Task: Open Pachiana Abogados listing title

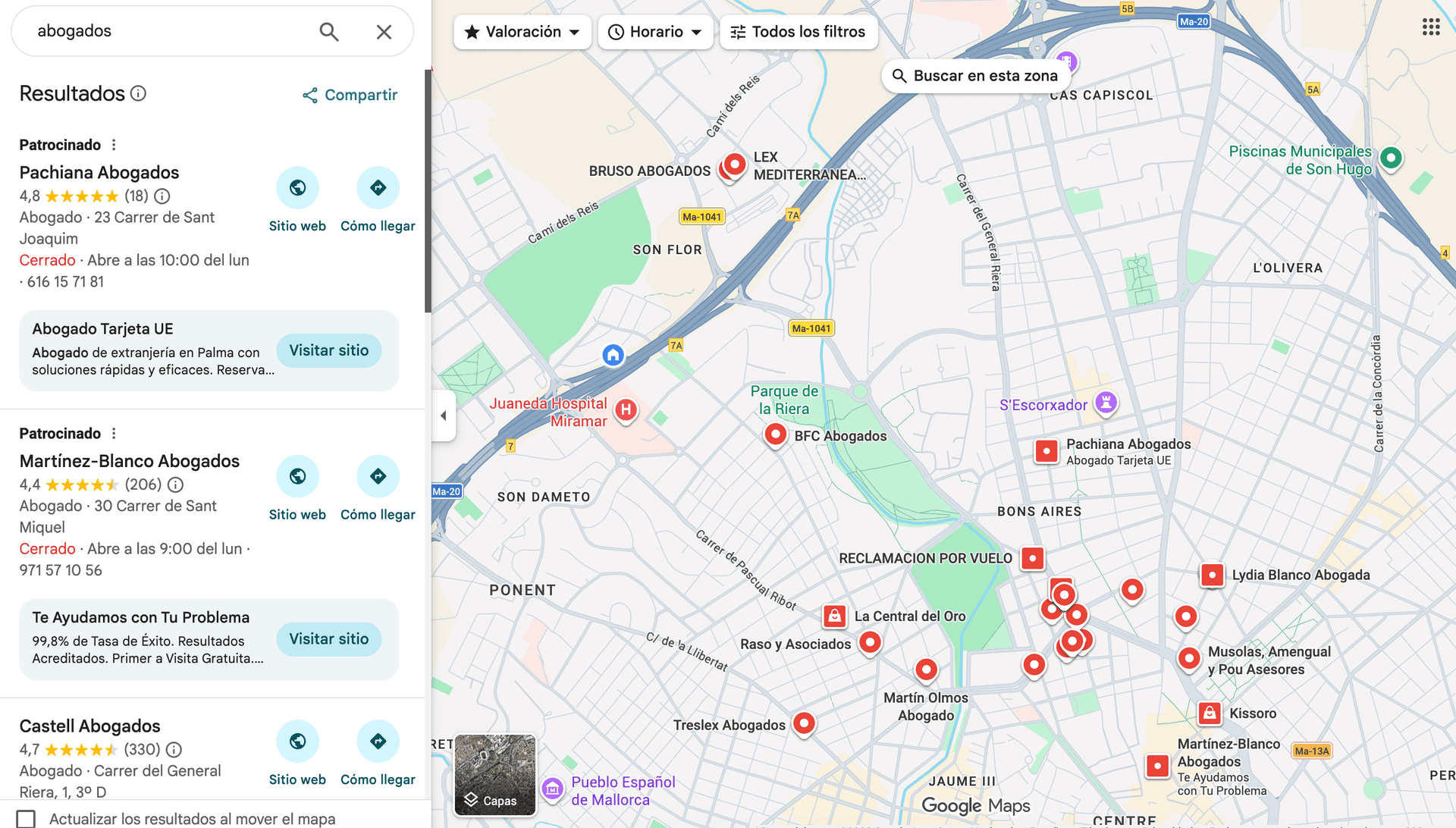Action: click(99, 173)
